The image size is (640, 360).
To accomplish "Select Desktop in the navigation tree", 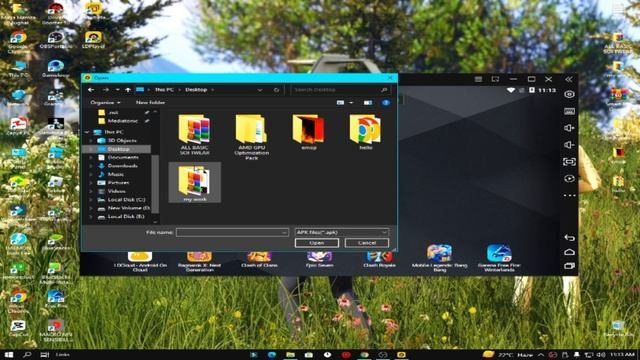I will [118, 149].
